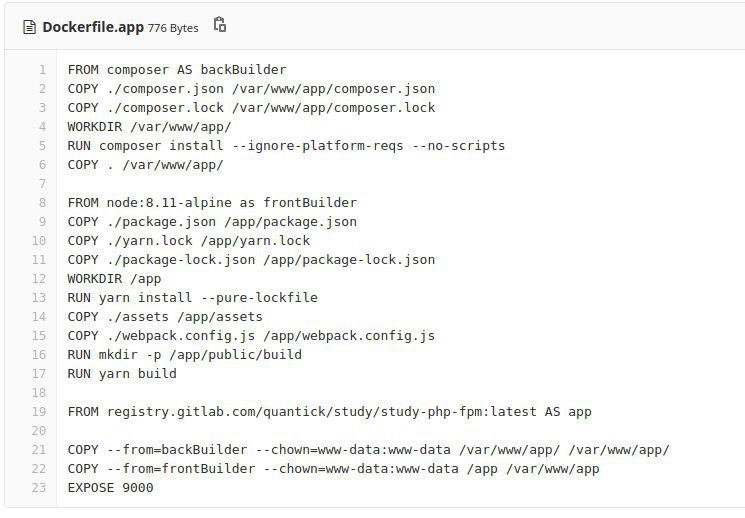Jump to line number 5
Image resolution: width=745 pixels, height=518 pixels.
[x=43, y=146]
